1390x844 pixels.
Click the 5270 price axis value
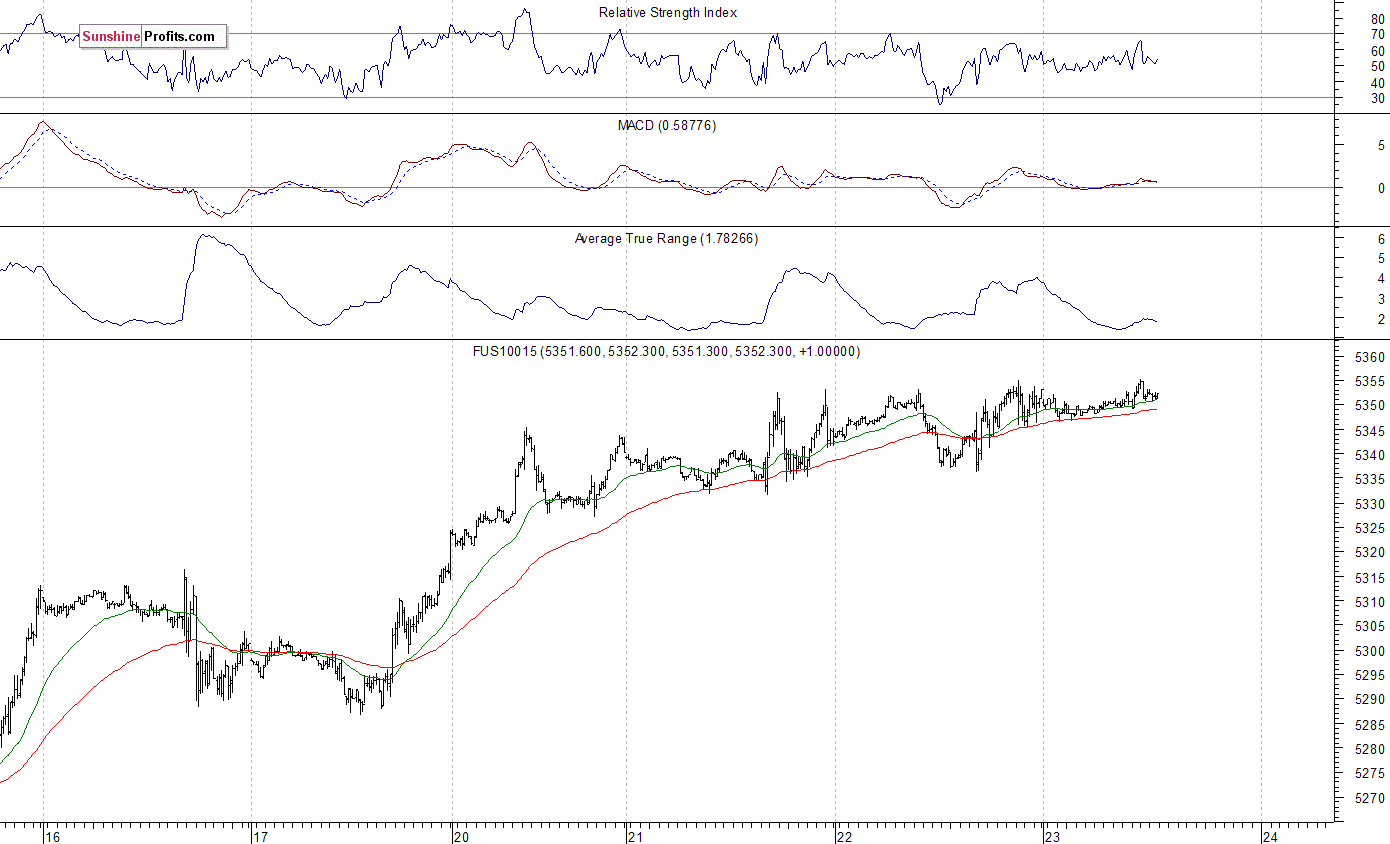[1370, 798]
